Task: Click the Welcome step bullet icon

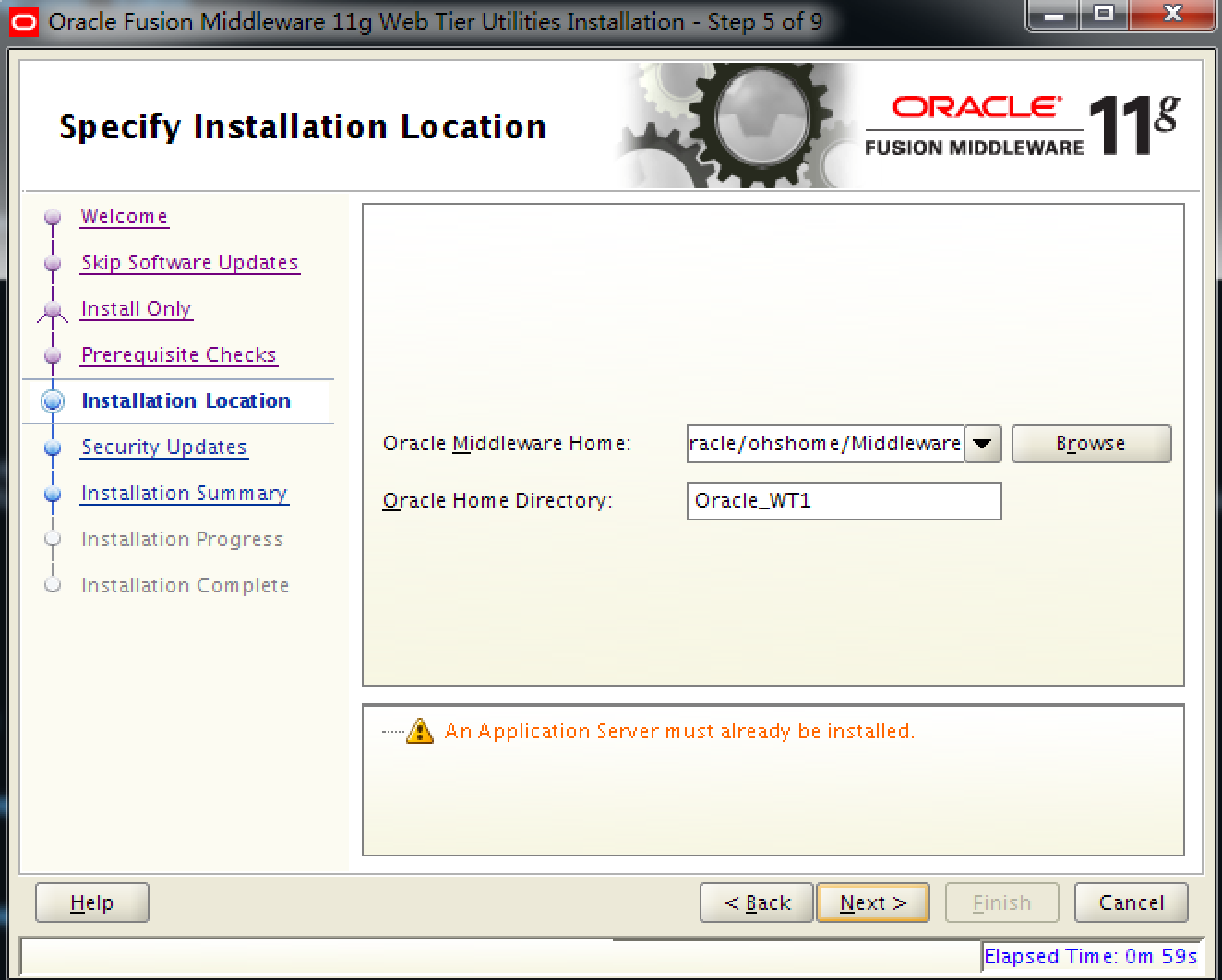Action: click(53, 217)
